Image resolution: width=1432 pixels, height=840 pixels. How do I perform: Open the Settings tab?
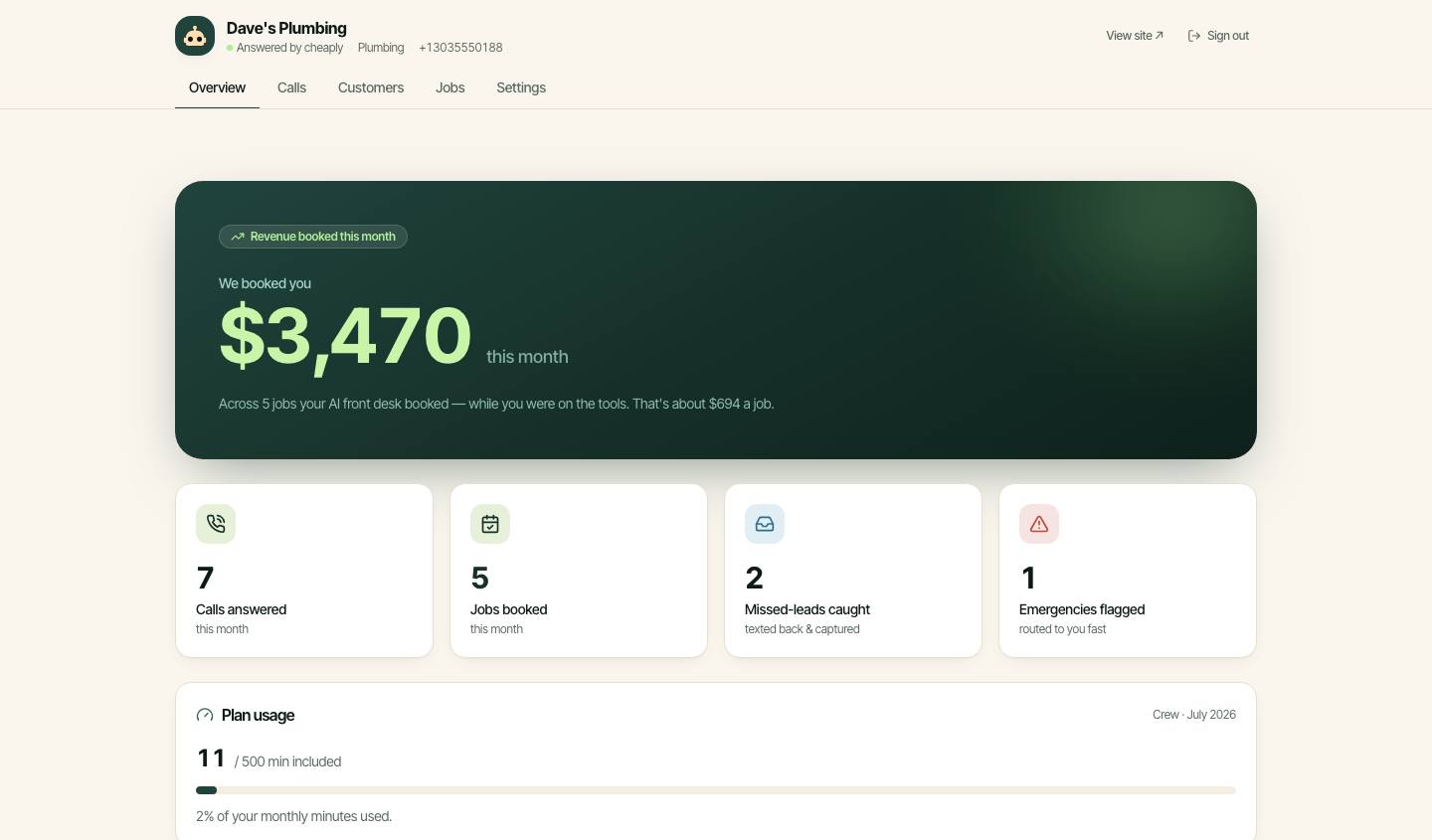[x=521, y=87]
